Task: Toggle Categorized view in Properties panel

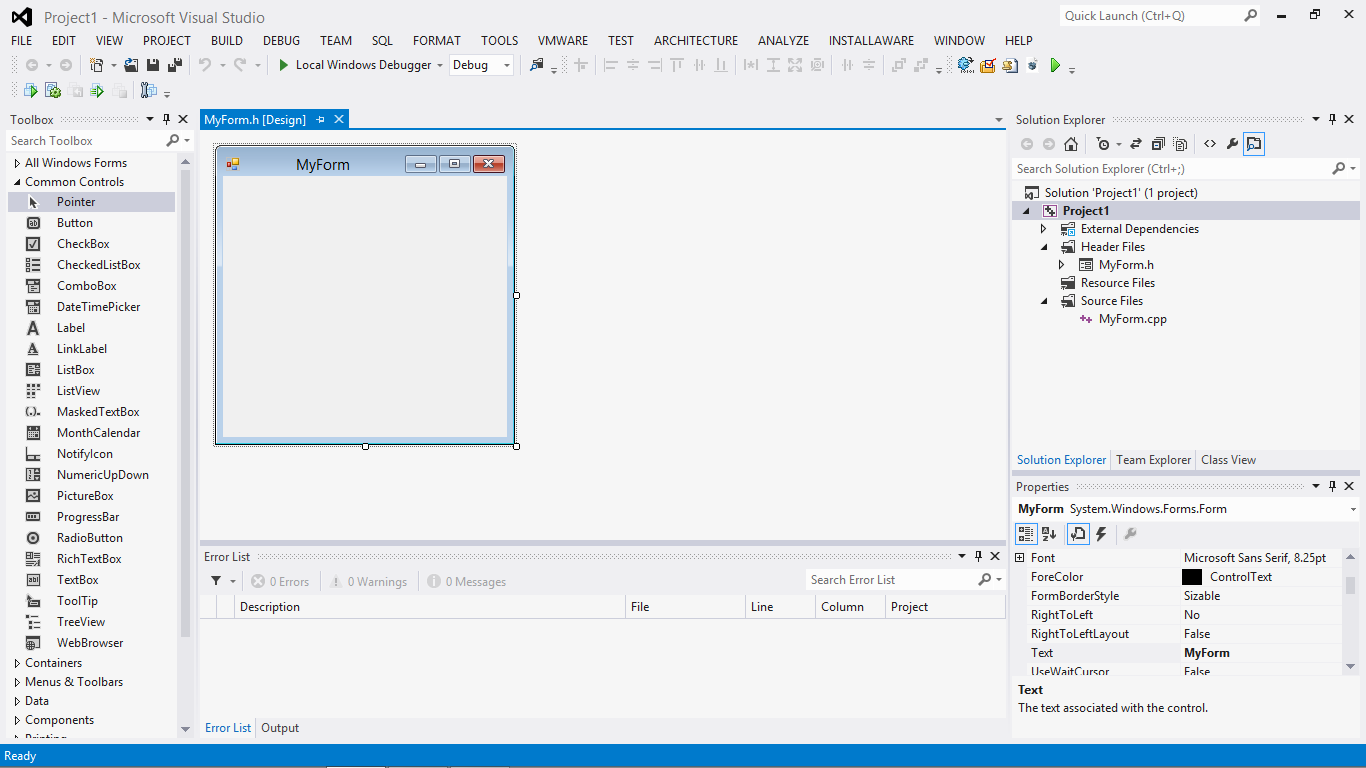Action: click(1027, 534)
